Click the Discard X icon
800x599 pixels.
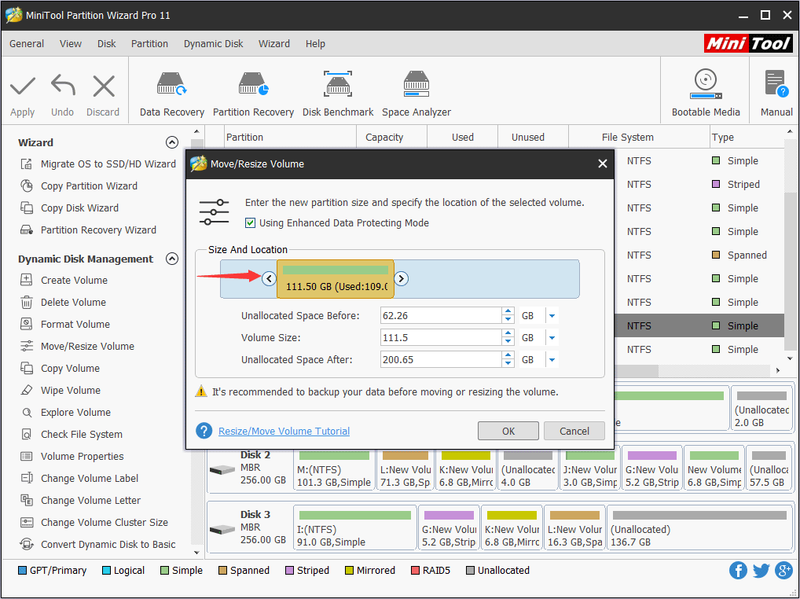104,86
